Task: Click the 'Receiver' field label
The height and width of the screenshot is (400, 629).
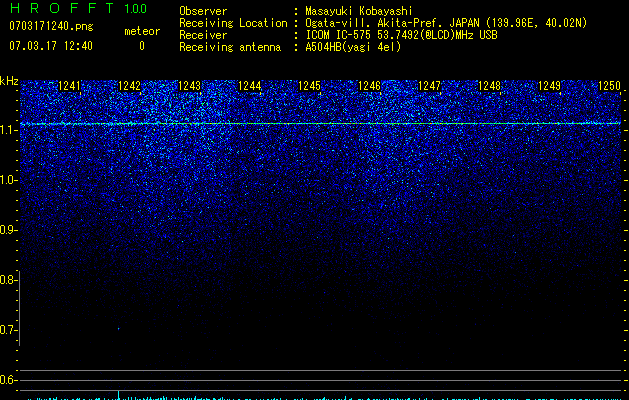Action: coord(203,35)
